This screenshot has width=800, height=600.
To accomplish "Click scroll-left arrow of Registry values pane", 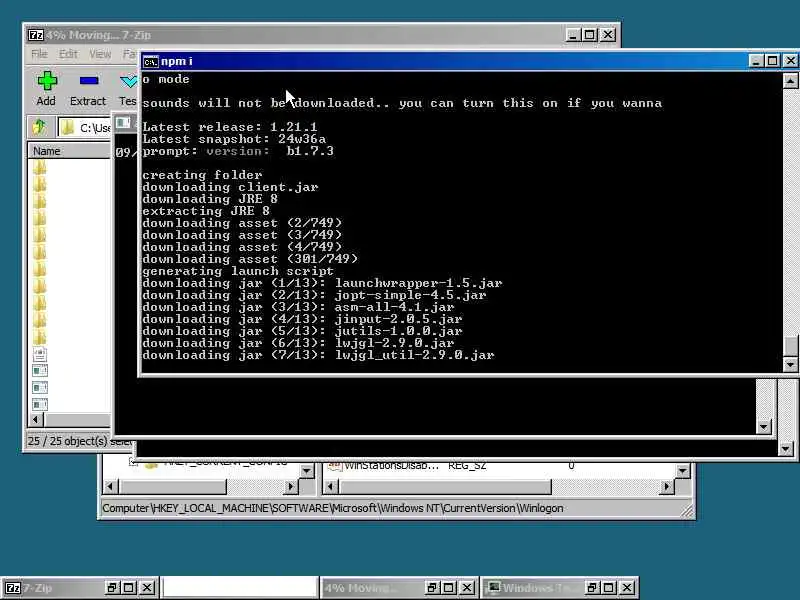I will [330, 487].
